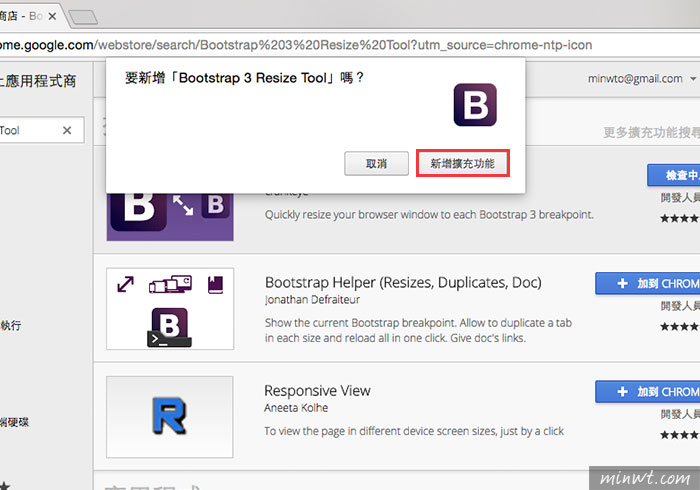Click Bootstrap Helper star rating
The image size is (700, 490).
tap(680, 327)
